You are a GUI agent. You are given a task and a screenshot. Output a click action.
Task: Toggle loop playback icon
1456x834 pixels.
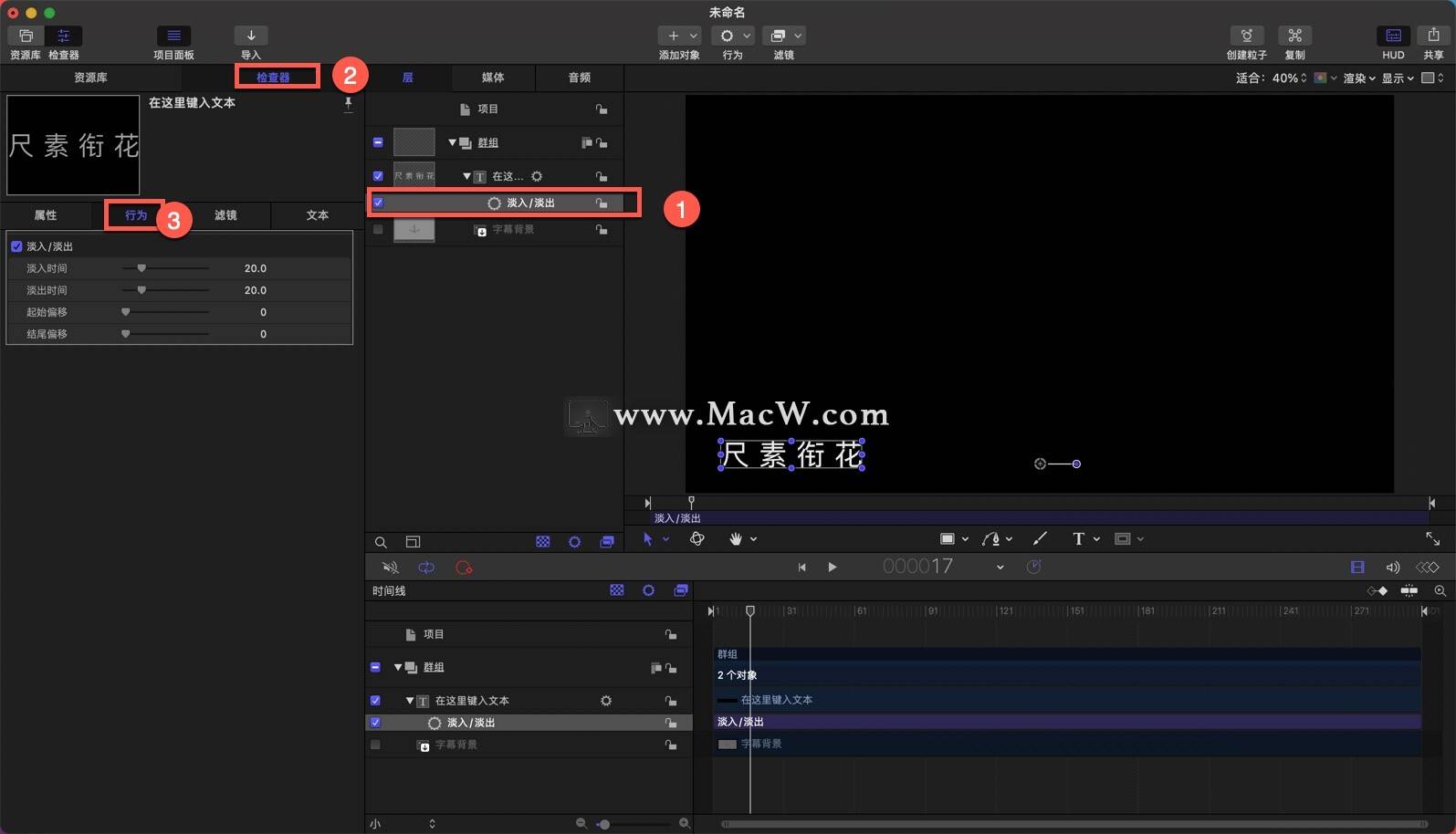tap(426, 568)
